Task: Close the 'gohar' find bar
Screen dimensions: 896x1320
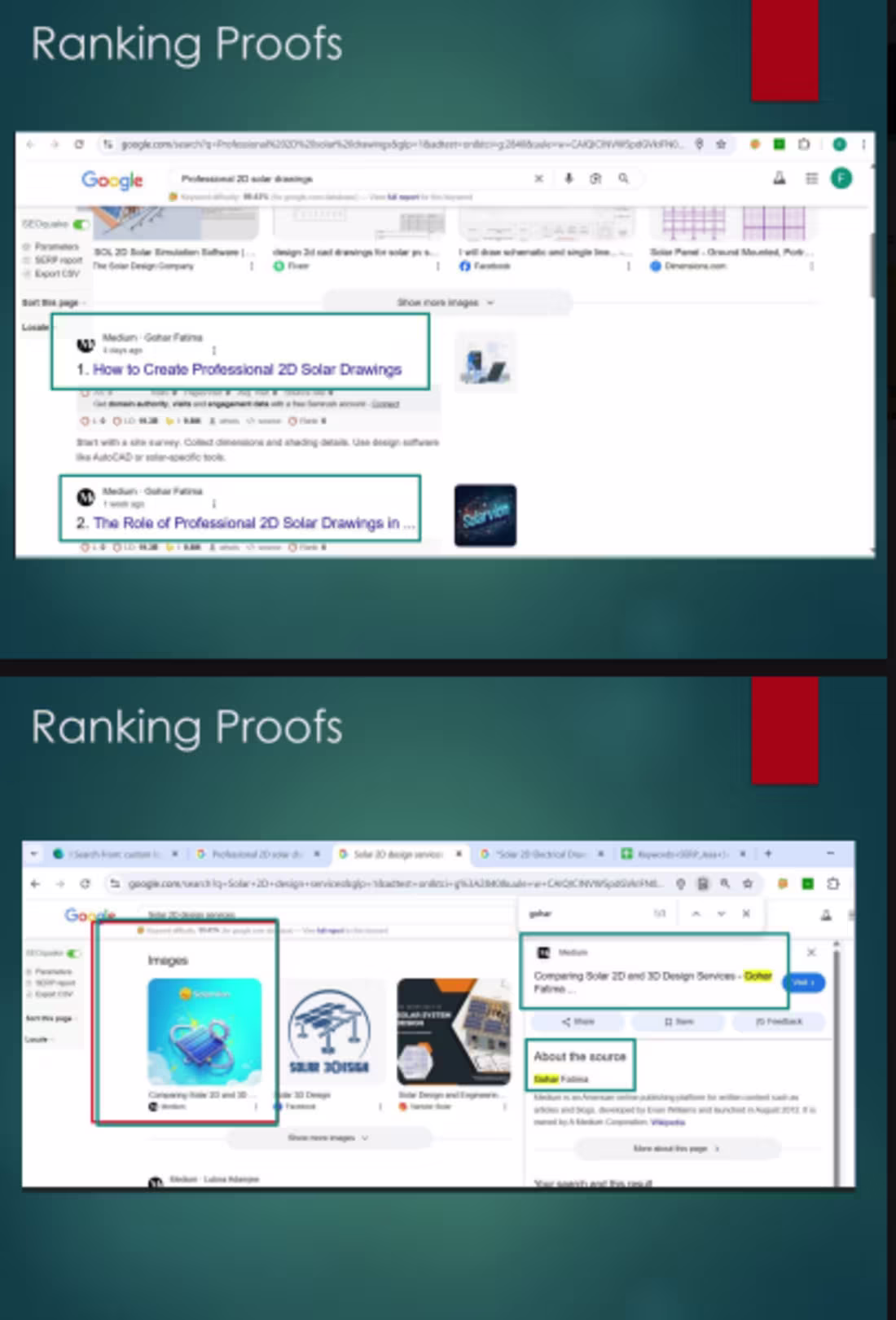Action: [746, 913]
